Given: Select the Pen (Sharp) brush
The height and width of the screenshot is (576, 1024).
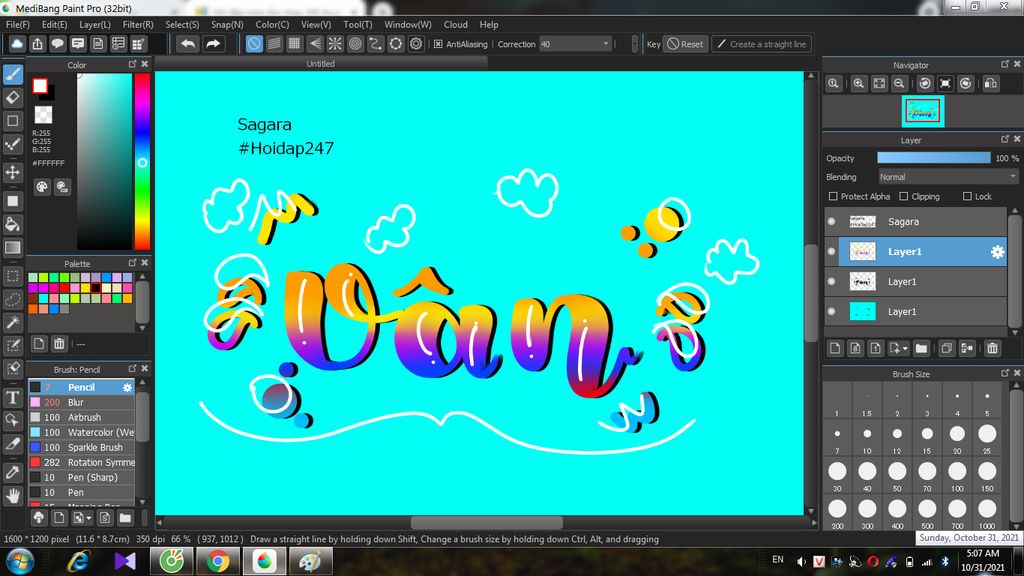Looking at the screenshot, I should (82, 477).
